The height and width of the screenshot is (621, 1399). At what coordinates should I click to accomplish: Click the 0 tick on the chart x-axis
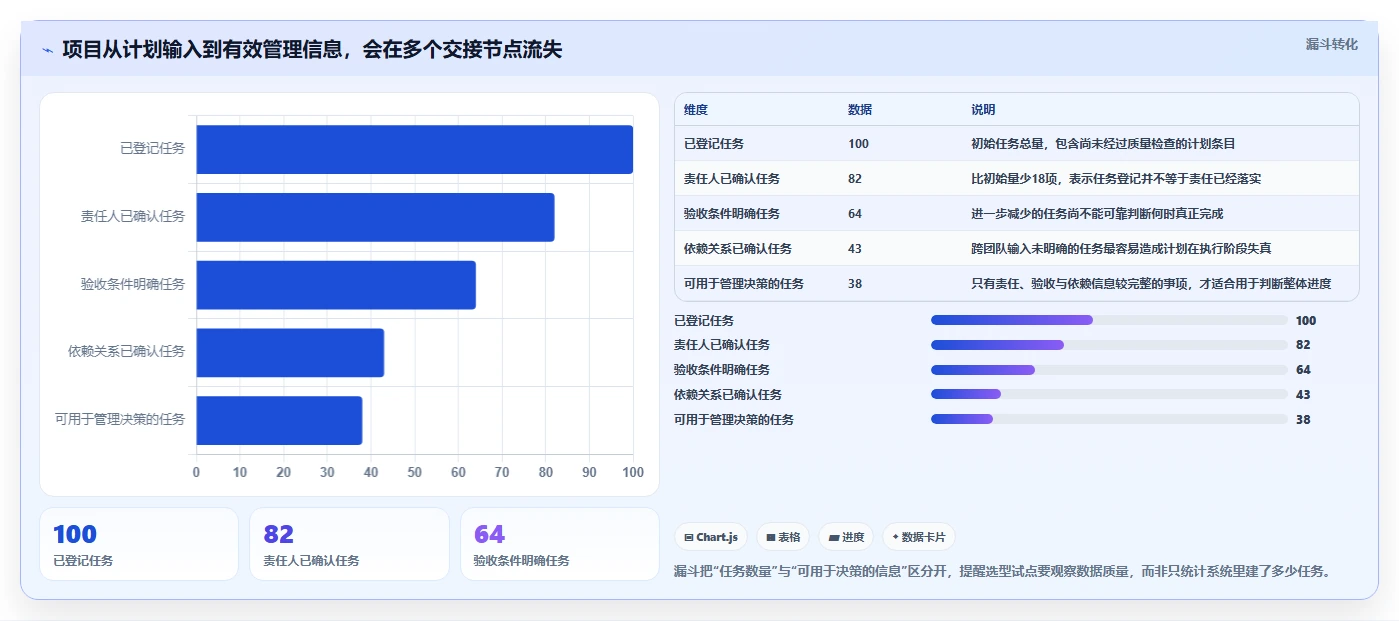(196, 472)
